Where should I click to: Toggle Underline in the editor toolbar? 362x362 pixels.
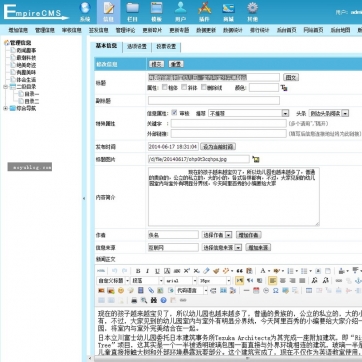(157, 271)
